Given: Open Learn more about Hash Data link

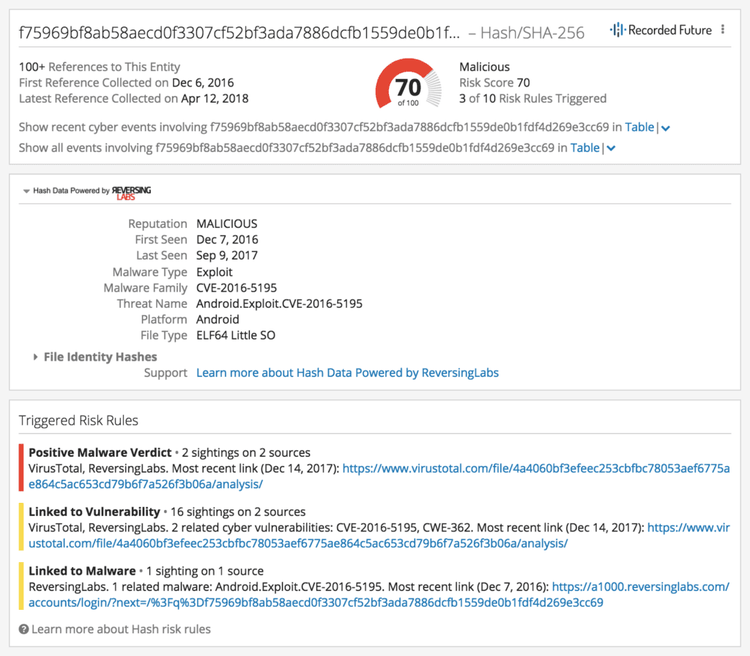Looking at the screenshot, I should tap(347, 373).
